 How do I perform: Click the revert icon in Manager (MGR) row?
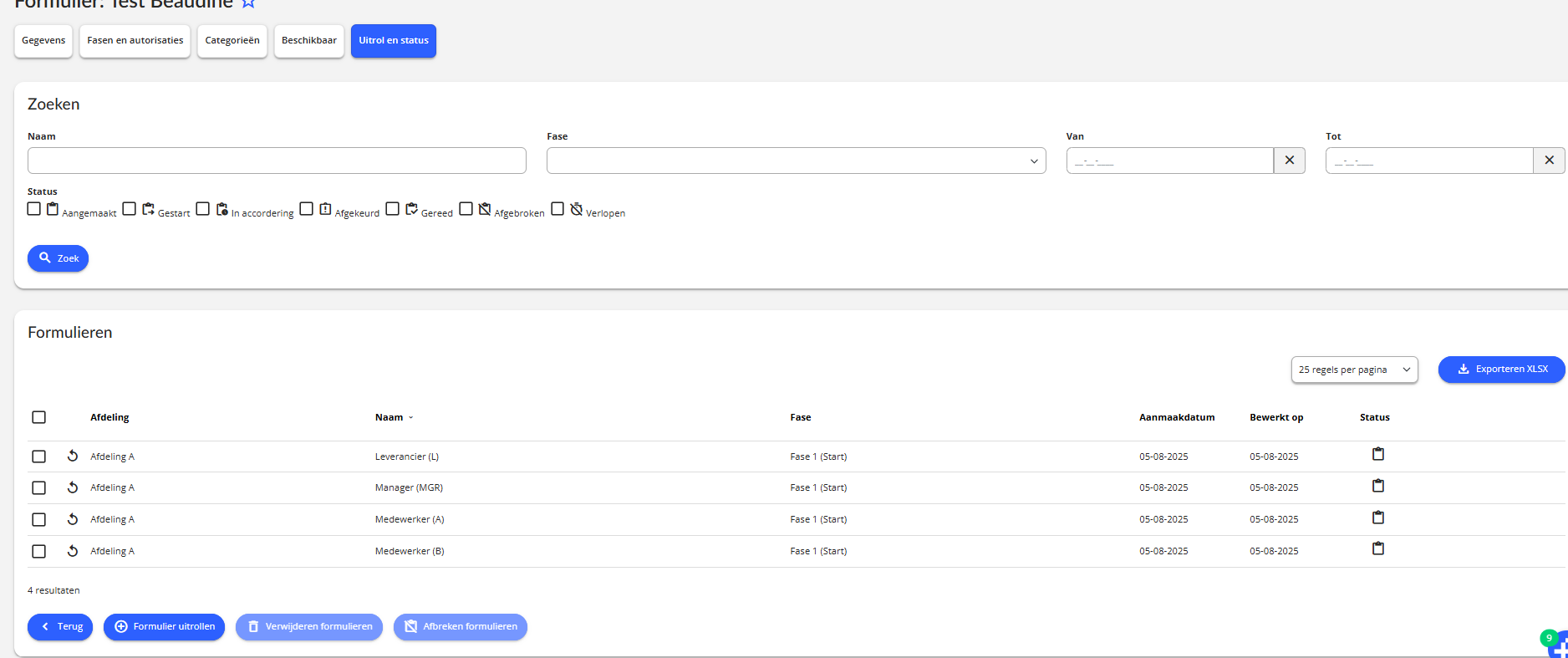[73, 487]
